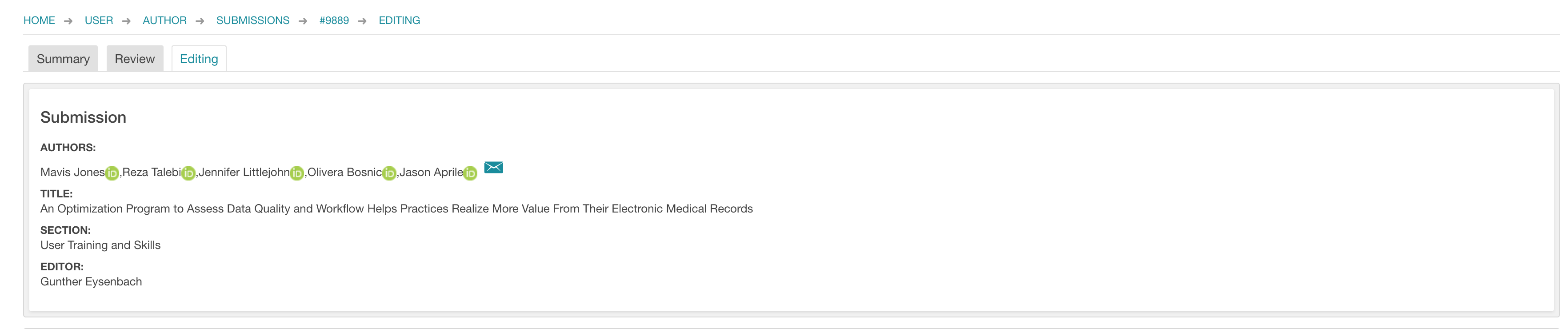
Task: Click the USER breadcrumb link
Action: (99, 21)
